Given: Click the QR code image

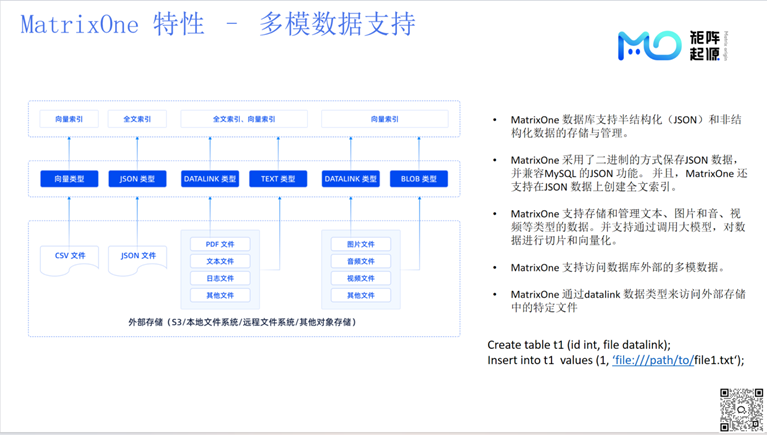Looking at the screenshot, I should (741, 410).
